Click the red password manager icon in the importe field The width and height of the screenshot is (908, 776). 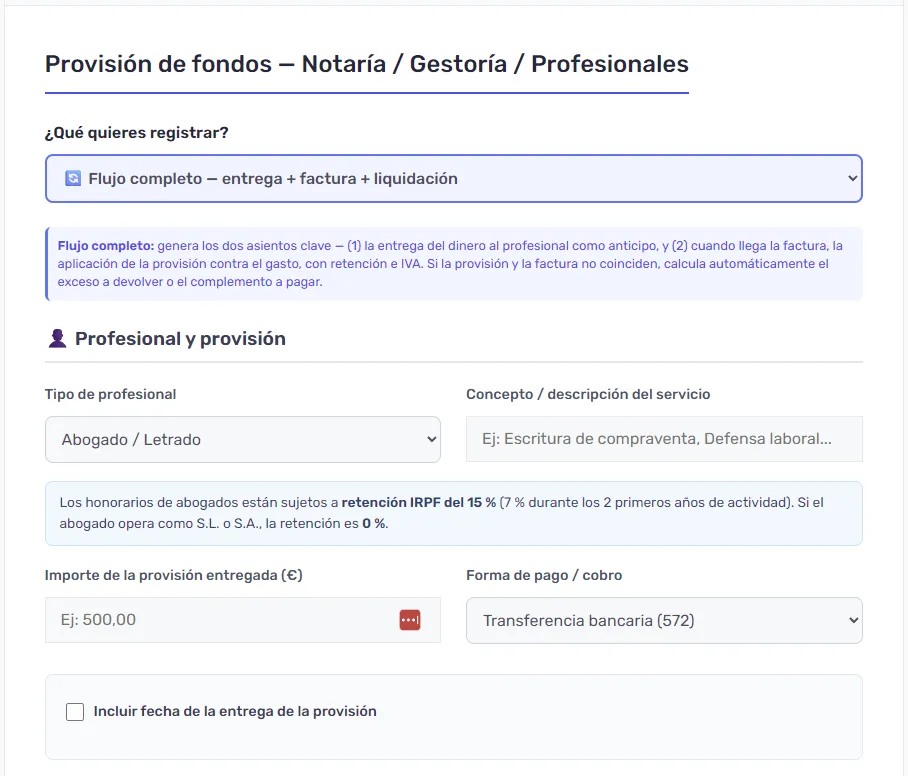point(410,620)
